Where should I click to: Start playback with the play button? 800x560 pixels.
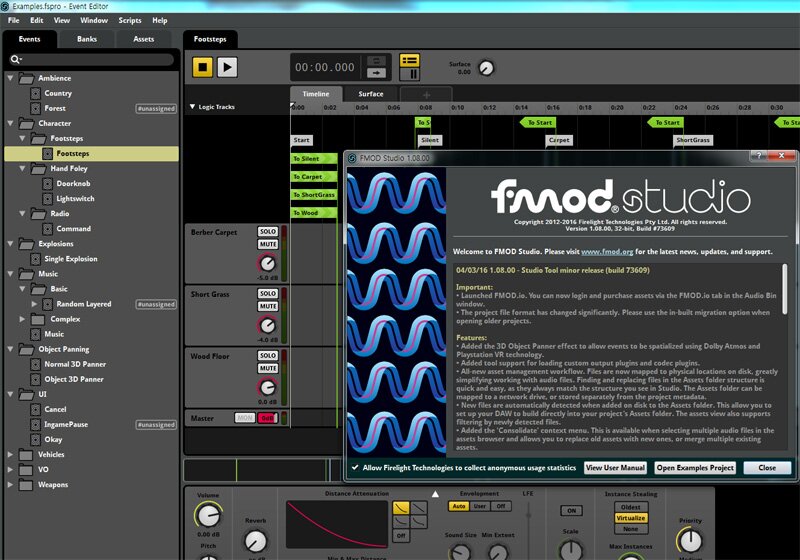(x=227, y=67)
